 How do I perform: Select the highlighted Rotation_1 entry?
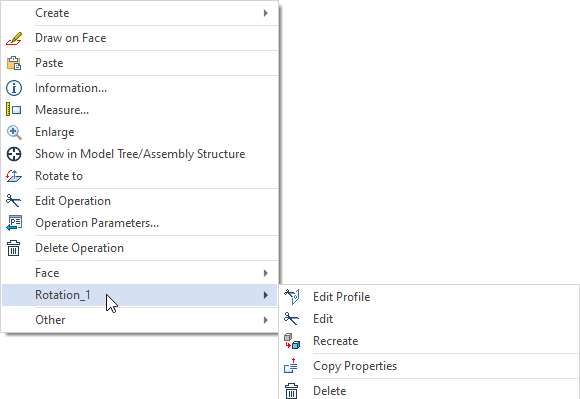pyautogui.click(x=140, y=295)
